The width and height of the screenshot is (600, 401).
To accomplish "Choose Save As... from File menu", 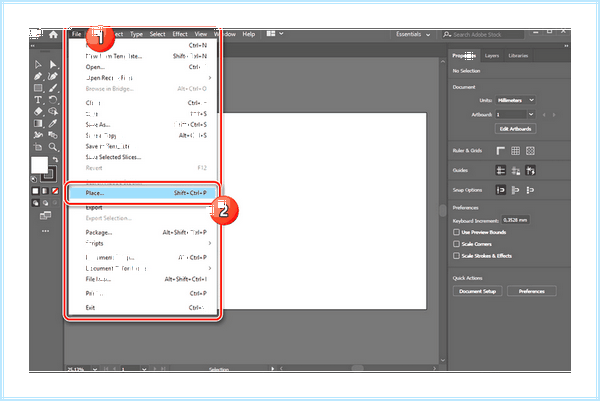I will point(143,125).
